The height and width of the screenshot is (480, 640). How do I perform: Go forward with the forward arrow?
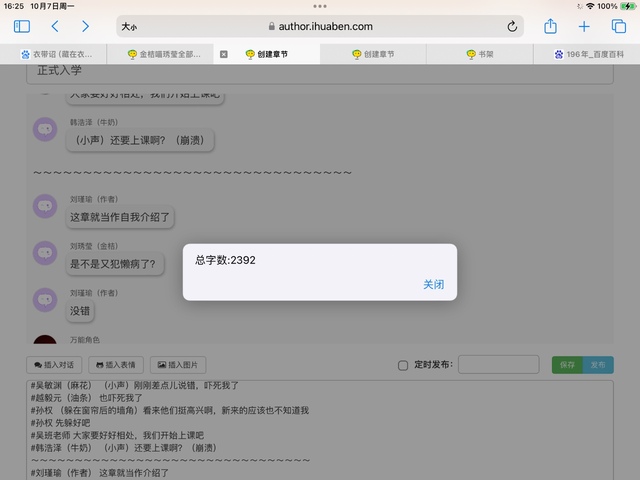coord(85,27)
